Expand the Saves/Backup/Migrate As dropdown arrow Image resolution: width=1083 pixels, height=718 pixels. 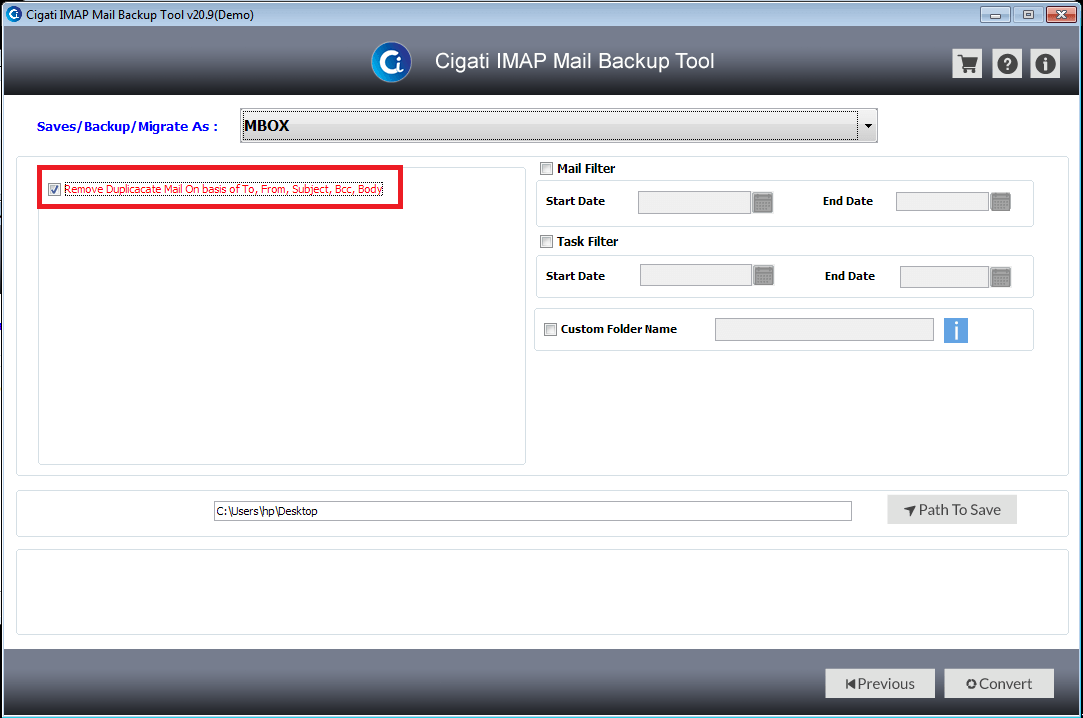coord(868,126)
